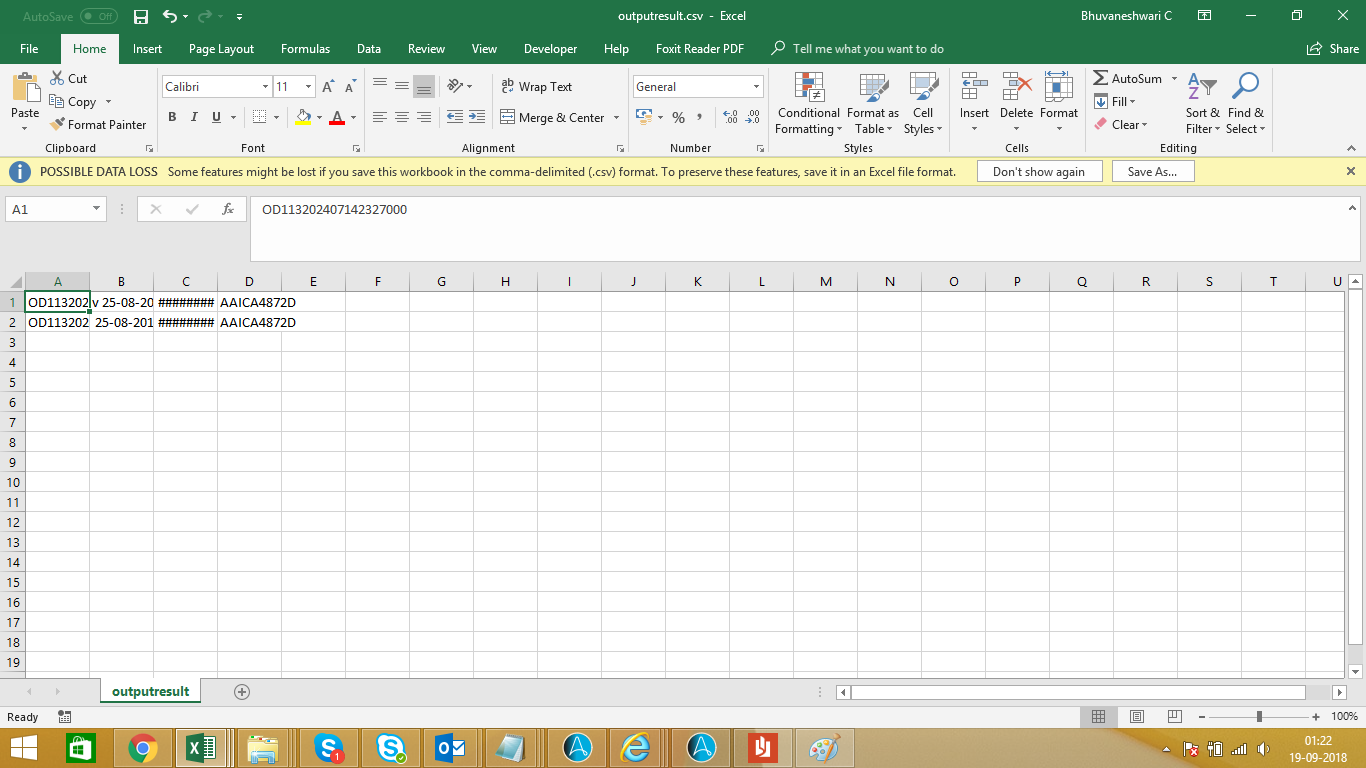Click the Don't show again button

(1038, 172)
